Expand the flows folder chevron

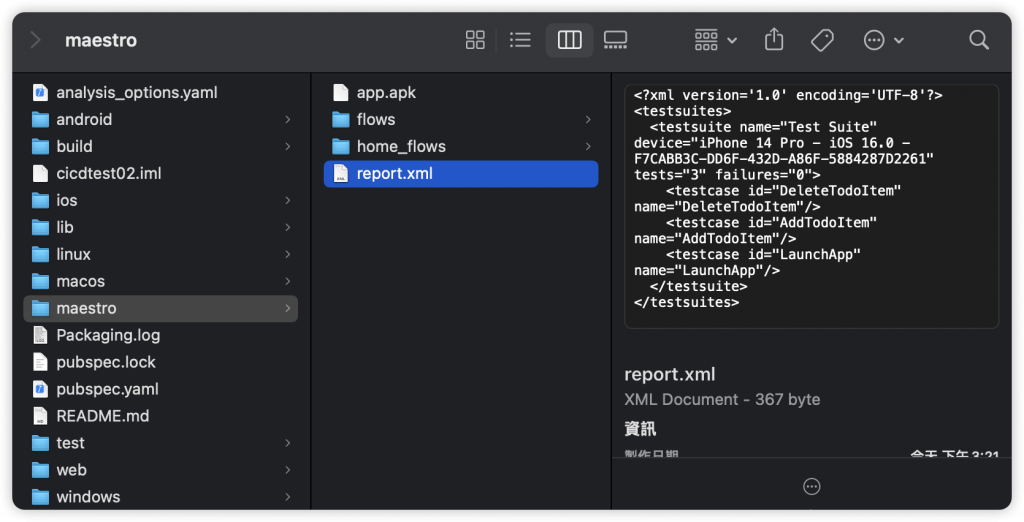(588, 120)
